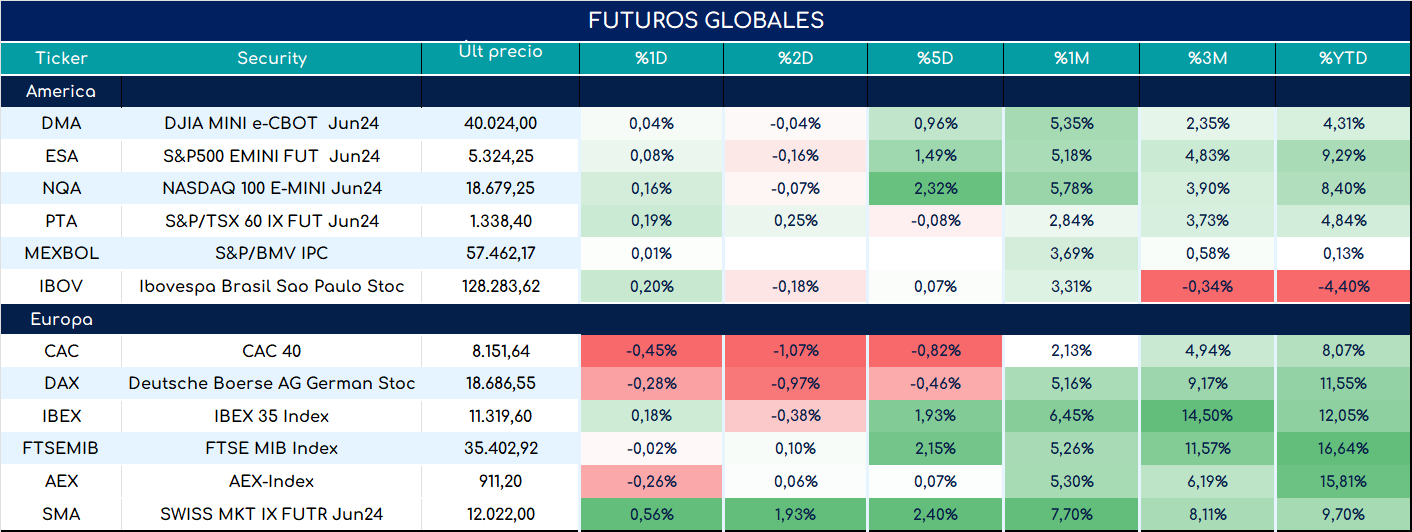Click the FUTUROS GLOBALES title banner
The image size is (1412, 532).
click(x=706, y=21)
